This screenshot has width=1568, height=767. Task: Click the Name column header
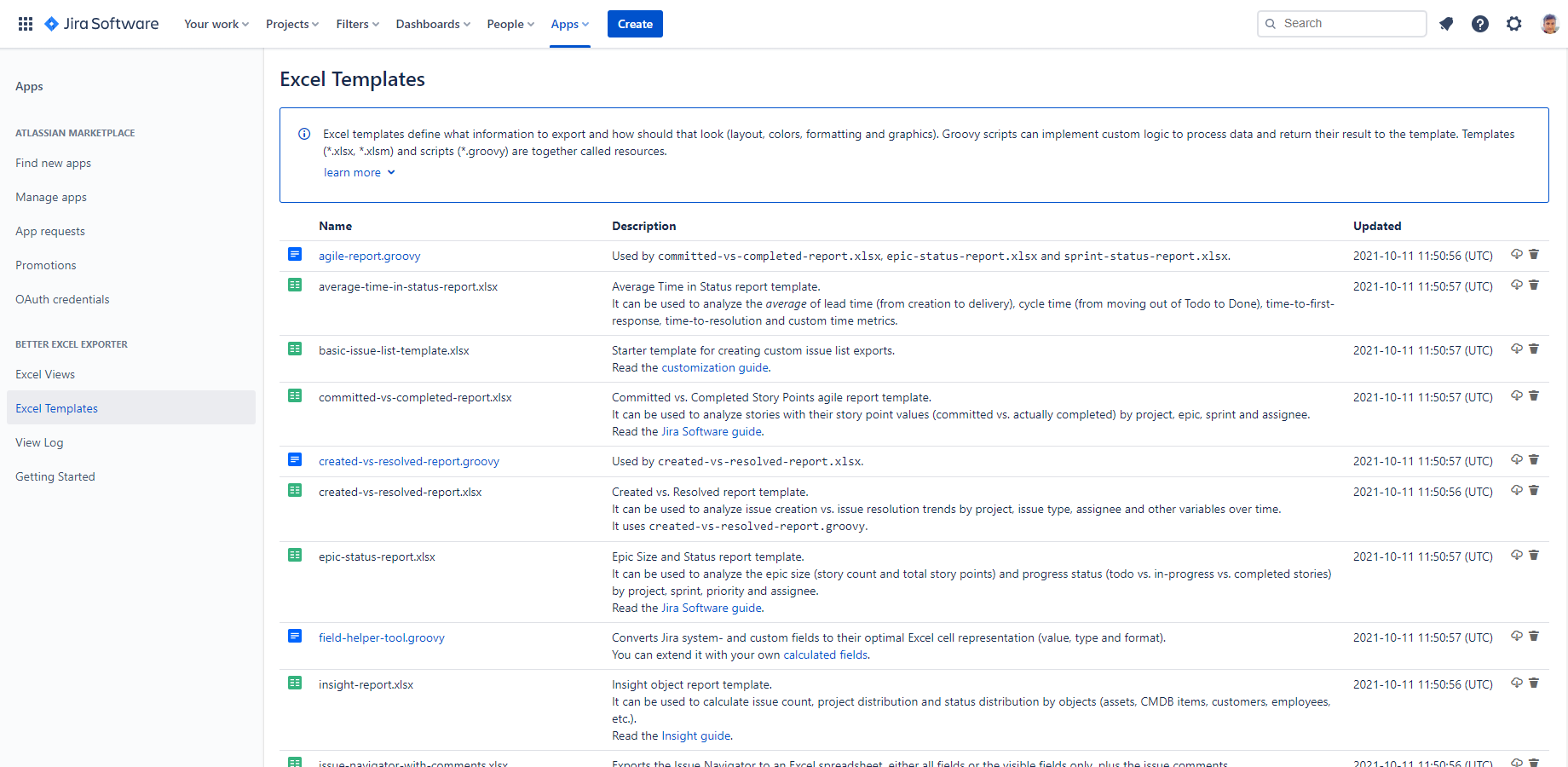[x=336, y=226]
